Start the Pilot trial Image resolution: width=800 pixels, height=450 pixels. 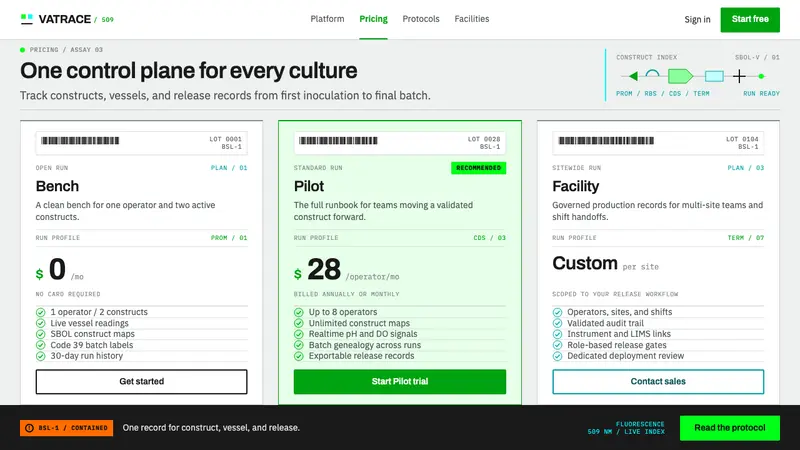coord(399,382)
